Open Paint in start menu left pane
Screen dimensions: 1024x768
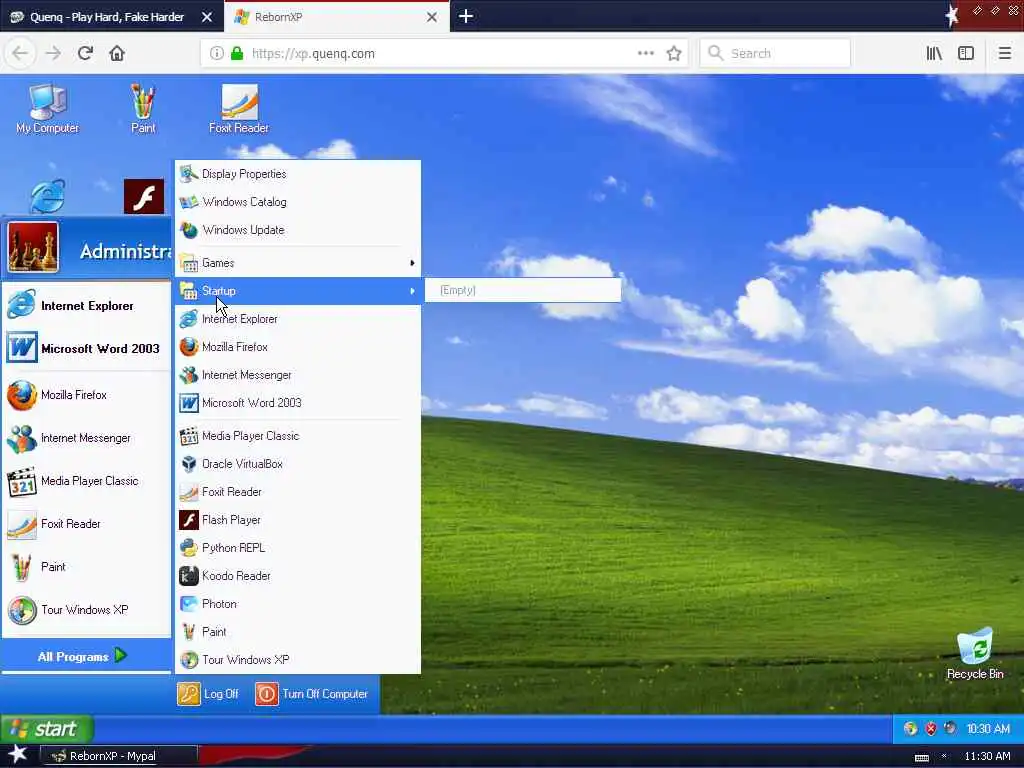pyautogui.click(x=86, y=567)
